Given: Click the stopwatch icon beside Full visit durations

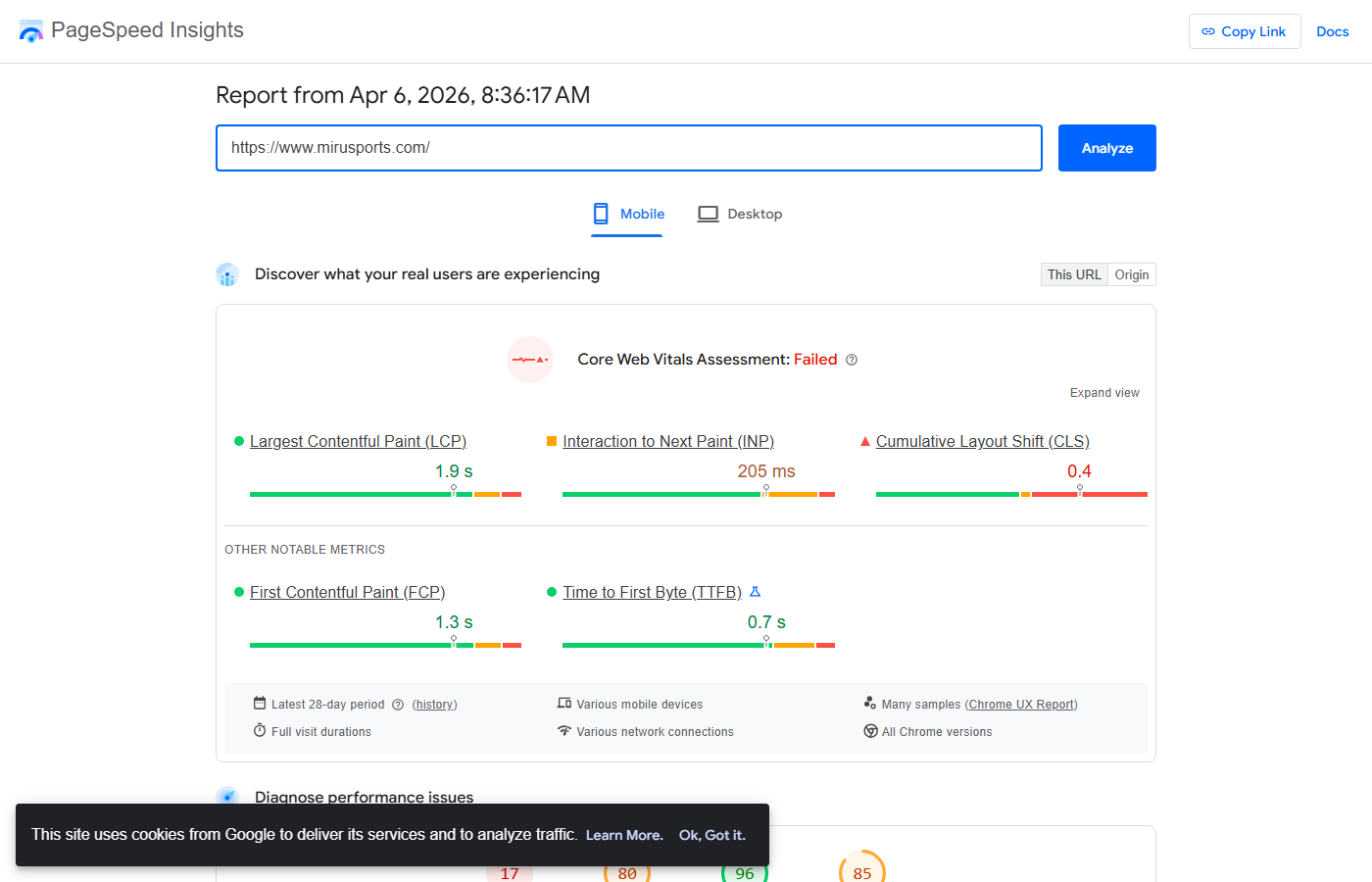Looking at the screenshot, I should (x=260, y=730).
